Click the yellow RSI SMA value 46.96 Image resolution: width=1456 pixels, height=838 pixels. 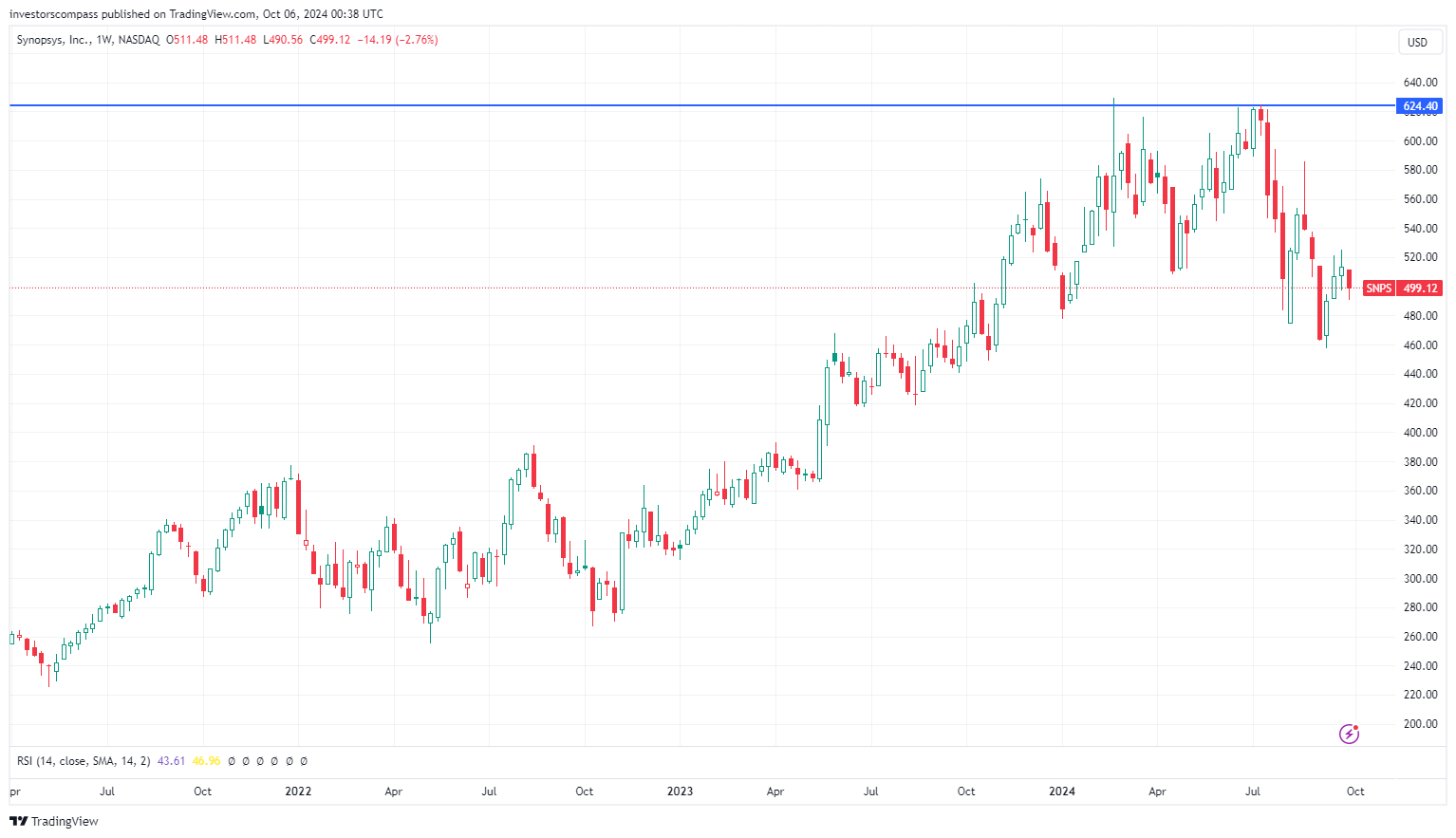[205, 760]
